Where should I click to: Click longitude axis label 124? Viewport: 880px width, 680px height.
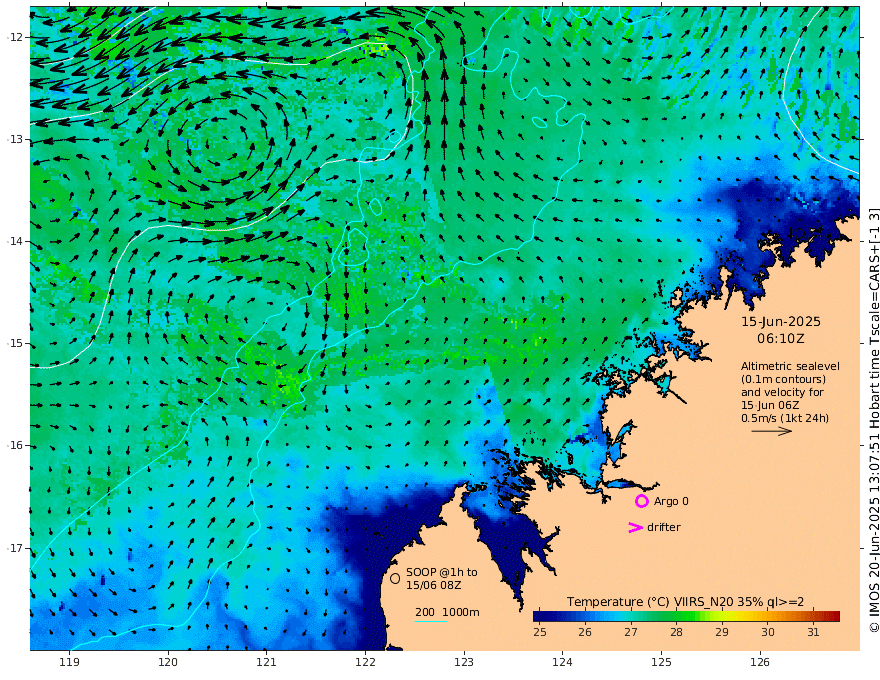[562, 662]
